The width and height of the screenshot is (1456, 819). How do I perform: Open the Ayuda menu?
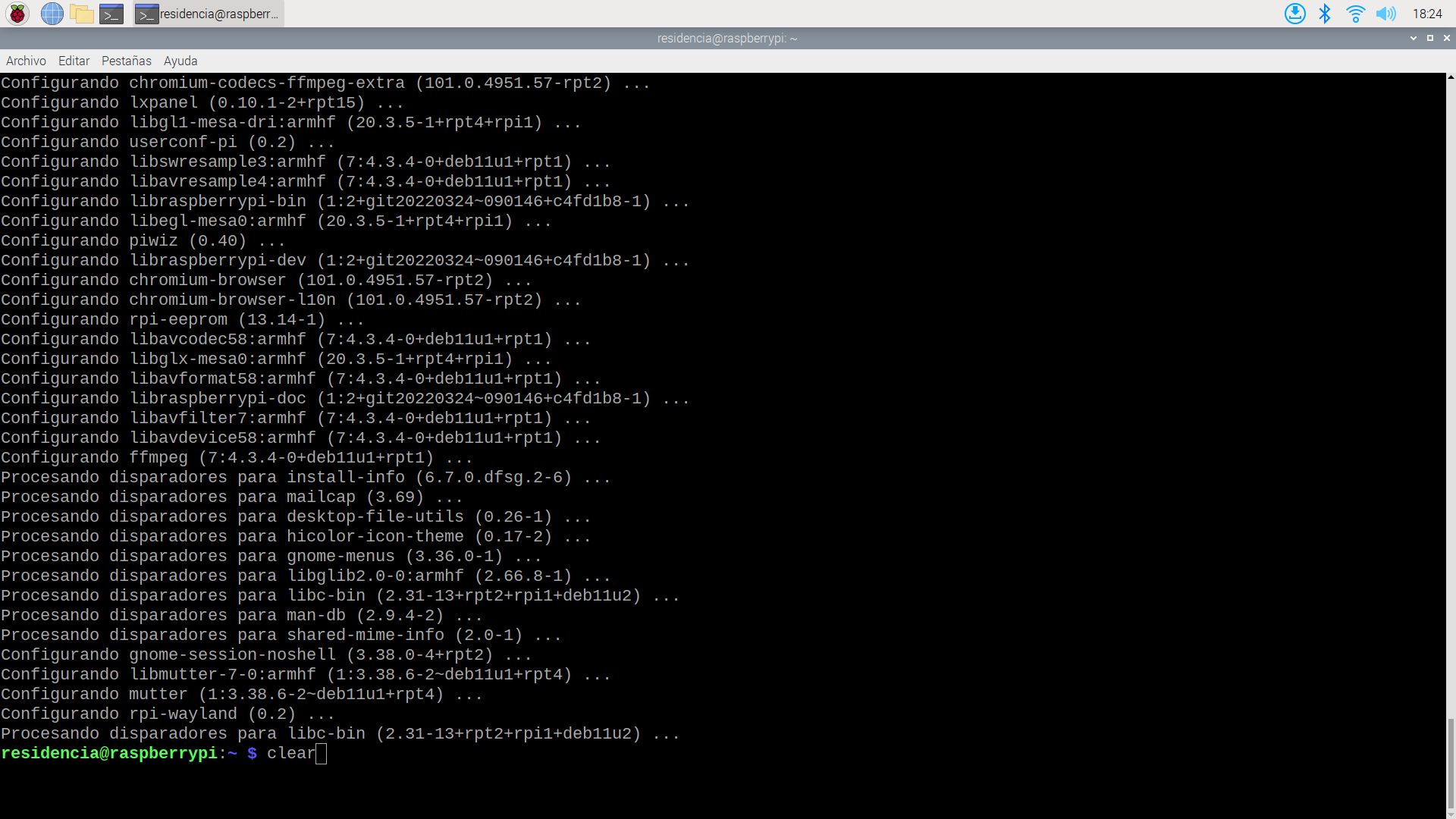click(180, 61)
